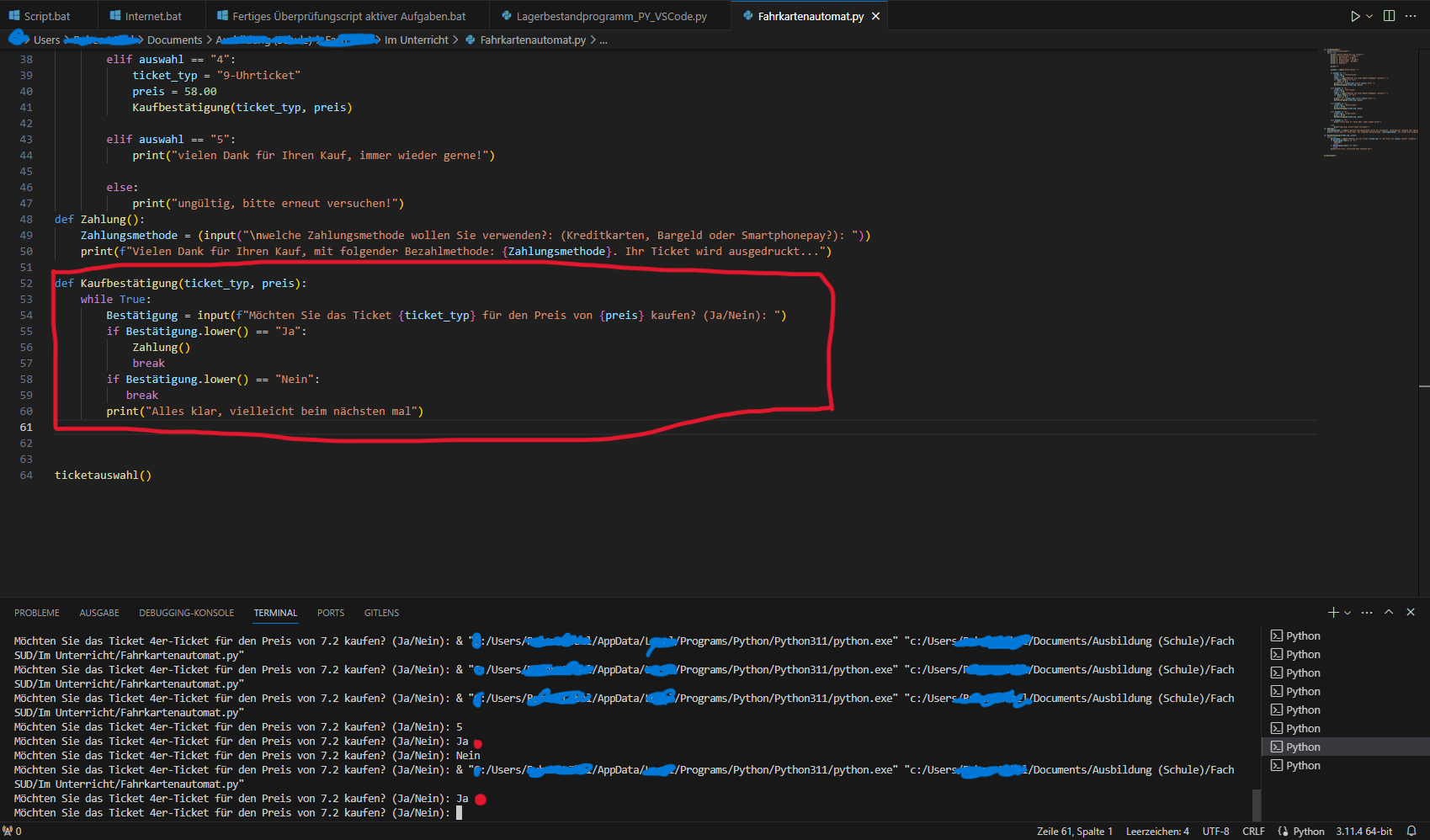Click line number 52 in the gutter
This screenshot has height=840, width=1430.
click(x=26, y=283)
